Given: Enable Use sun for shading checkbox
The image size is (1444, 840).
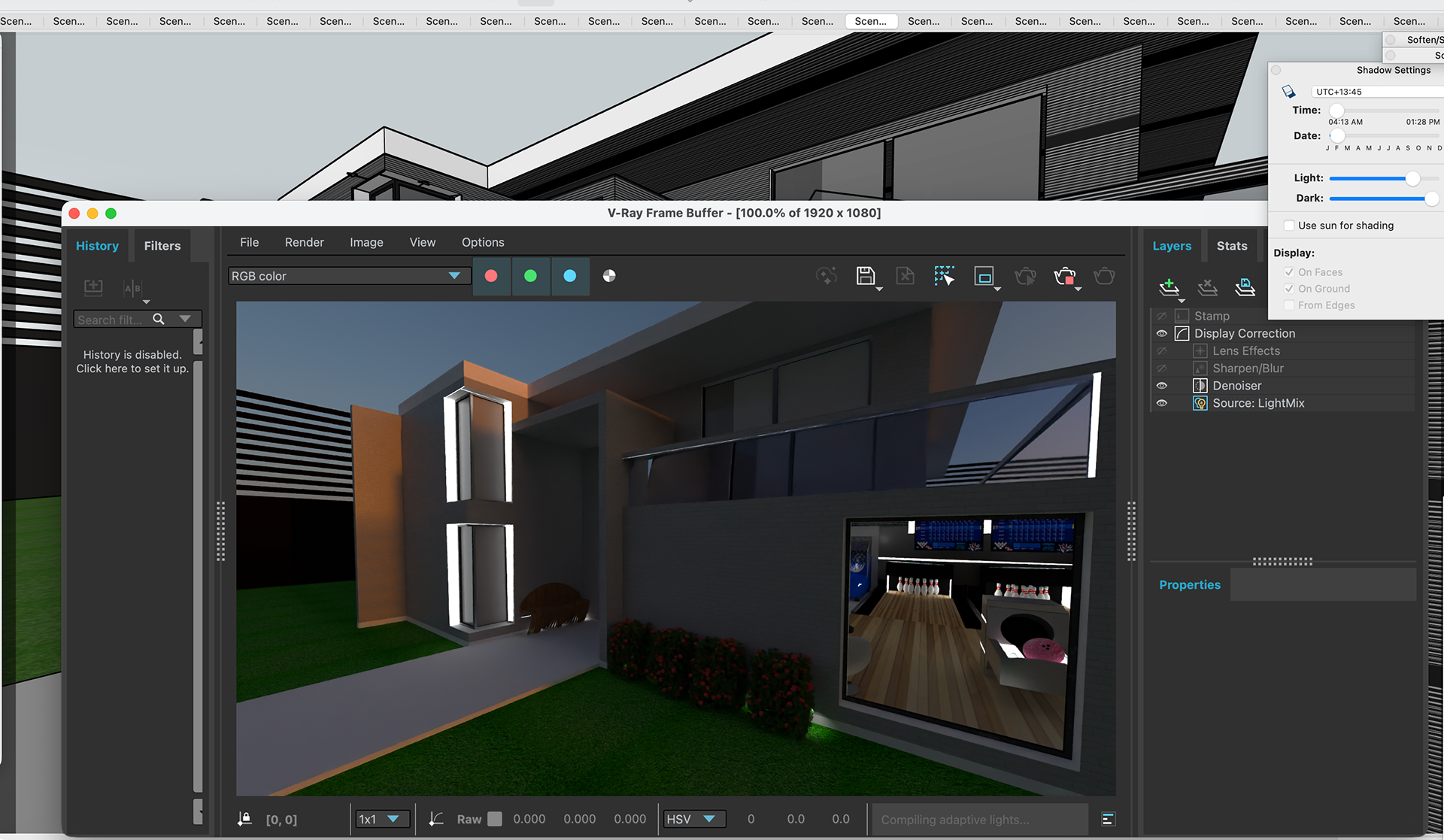Looking at the screenshot, I should tap(1289, 226).
